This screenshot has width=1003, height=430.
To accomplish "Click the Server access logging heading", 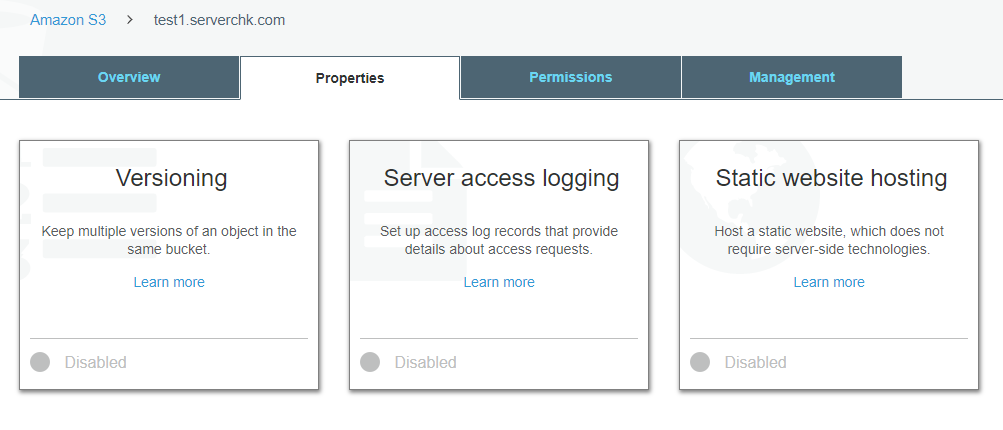I will tap(502, 178).
